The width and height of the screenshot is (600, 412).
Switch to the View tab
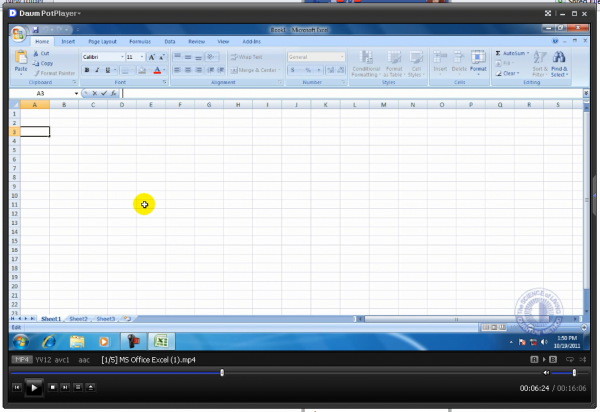[x=223, y=42]
